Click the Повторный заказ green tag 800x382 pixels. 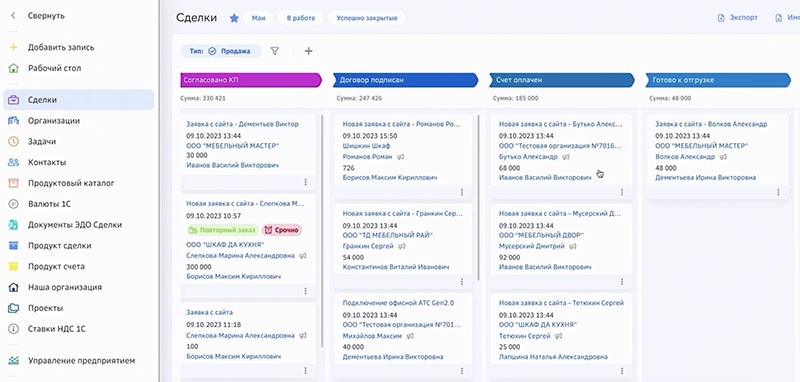pyautogui.click(x=222, y=230)
